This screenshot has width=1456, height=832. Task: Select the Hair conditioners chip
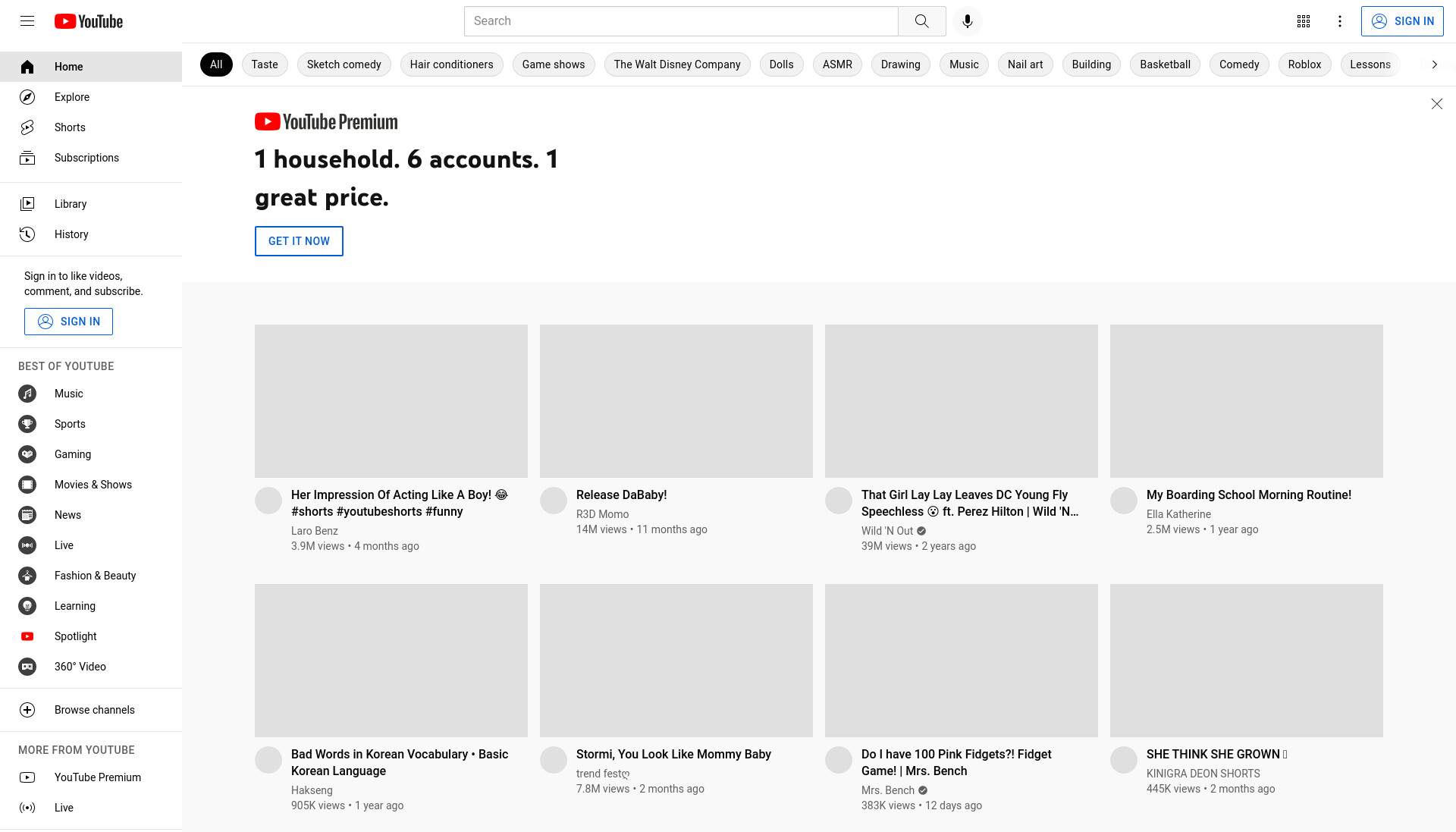coord(451,64)
